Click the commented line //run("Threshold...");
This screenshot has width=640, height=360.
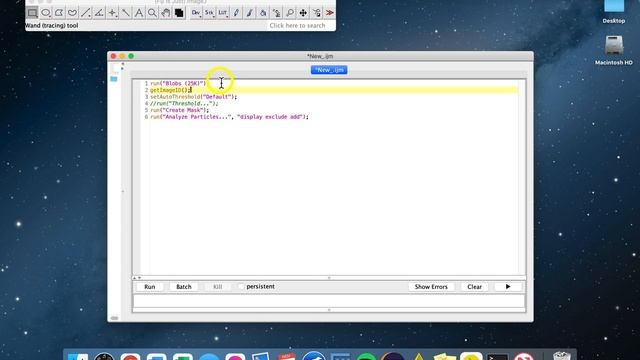click(x=184, y=103)
